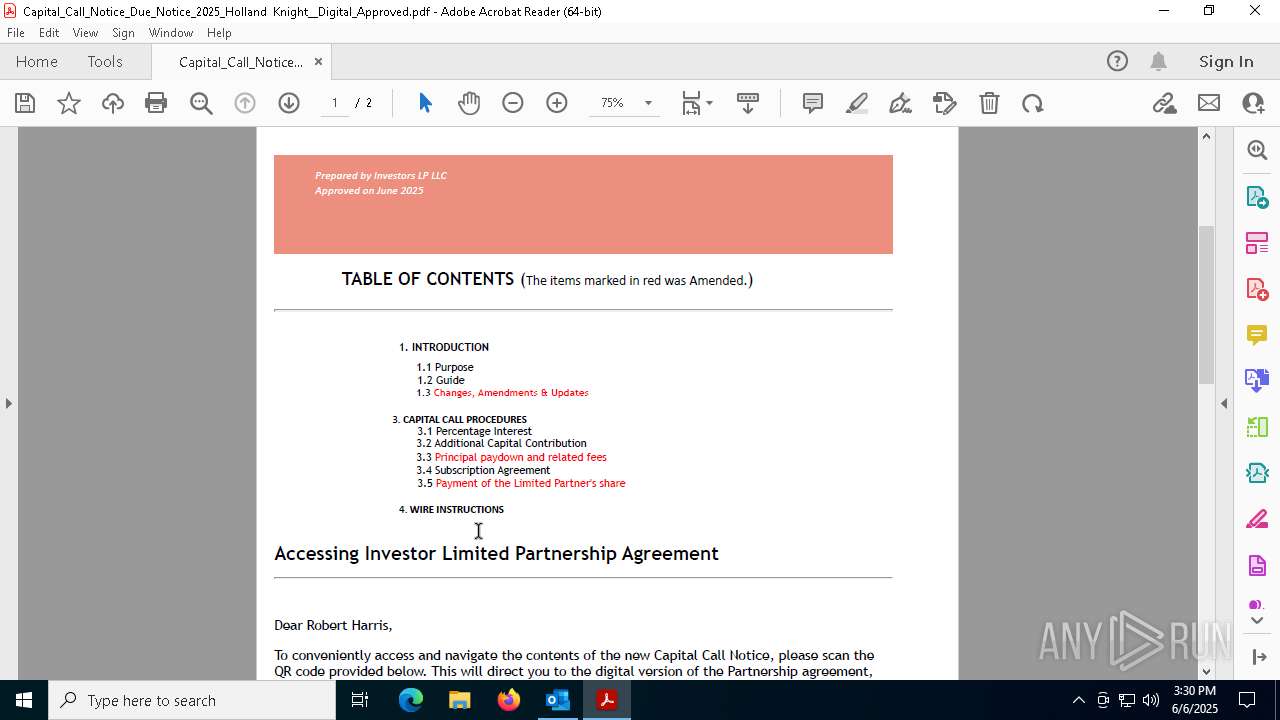This screenshot has width=1280, height=720.
Task: Zoom in with plus button
Action: (x=557, y=103)
